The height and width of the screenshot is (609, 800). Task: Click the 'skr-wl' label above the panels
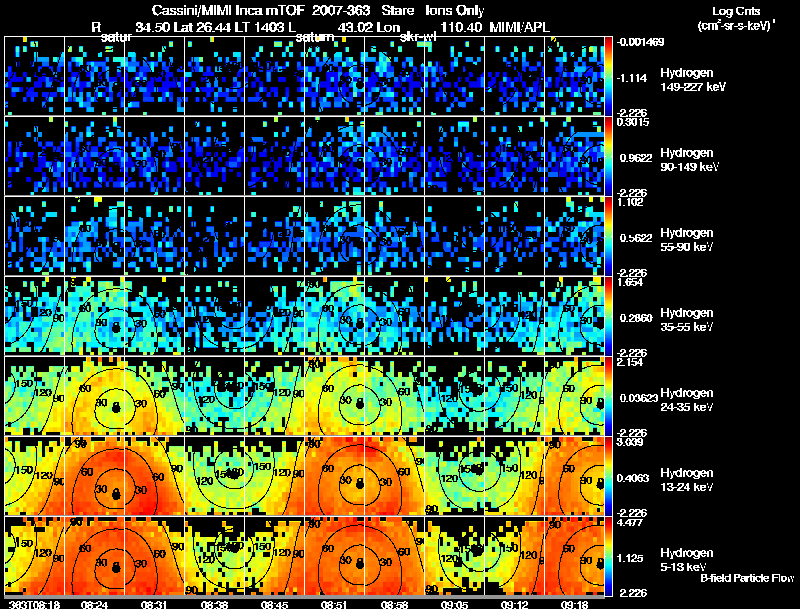pyautogui.click(x=417, y=37)
